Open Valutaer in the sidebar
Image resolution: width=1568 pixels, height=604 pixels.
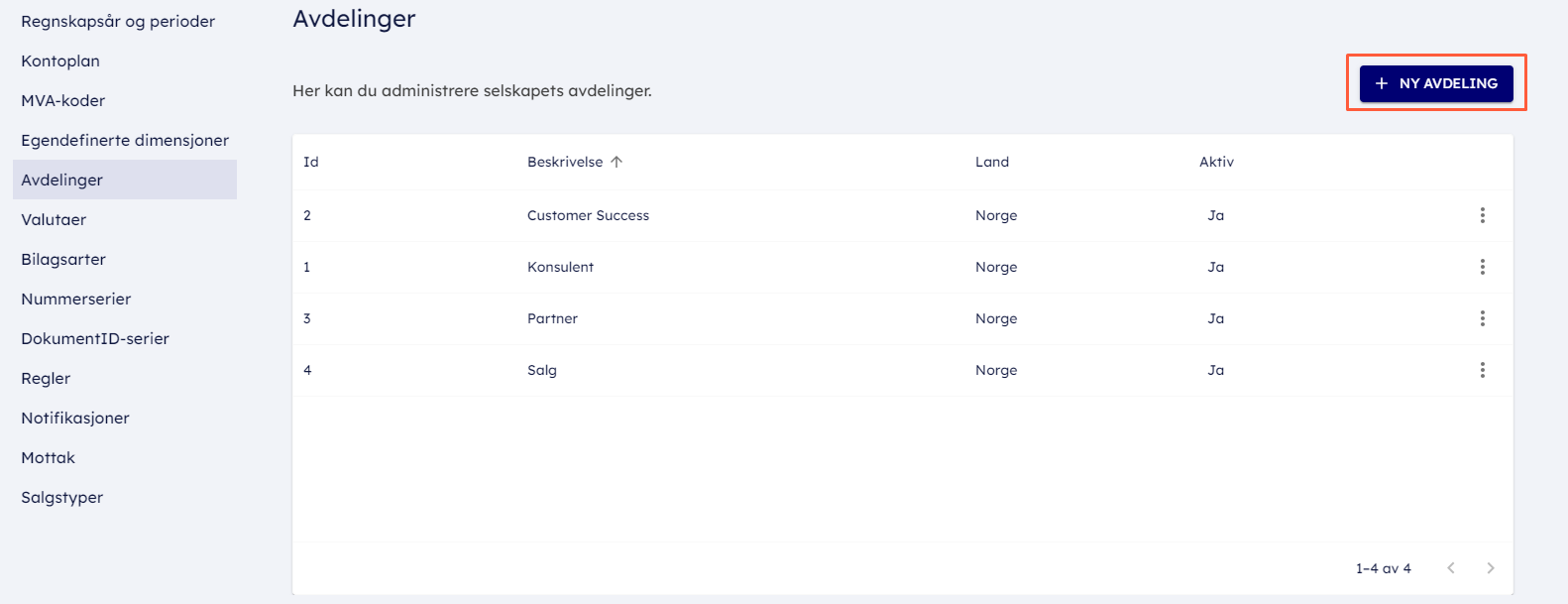coord(54,219)
